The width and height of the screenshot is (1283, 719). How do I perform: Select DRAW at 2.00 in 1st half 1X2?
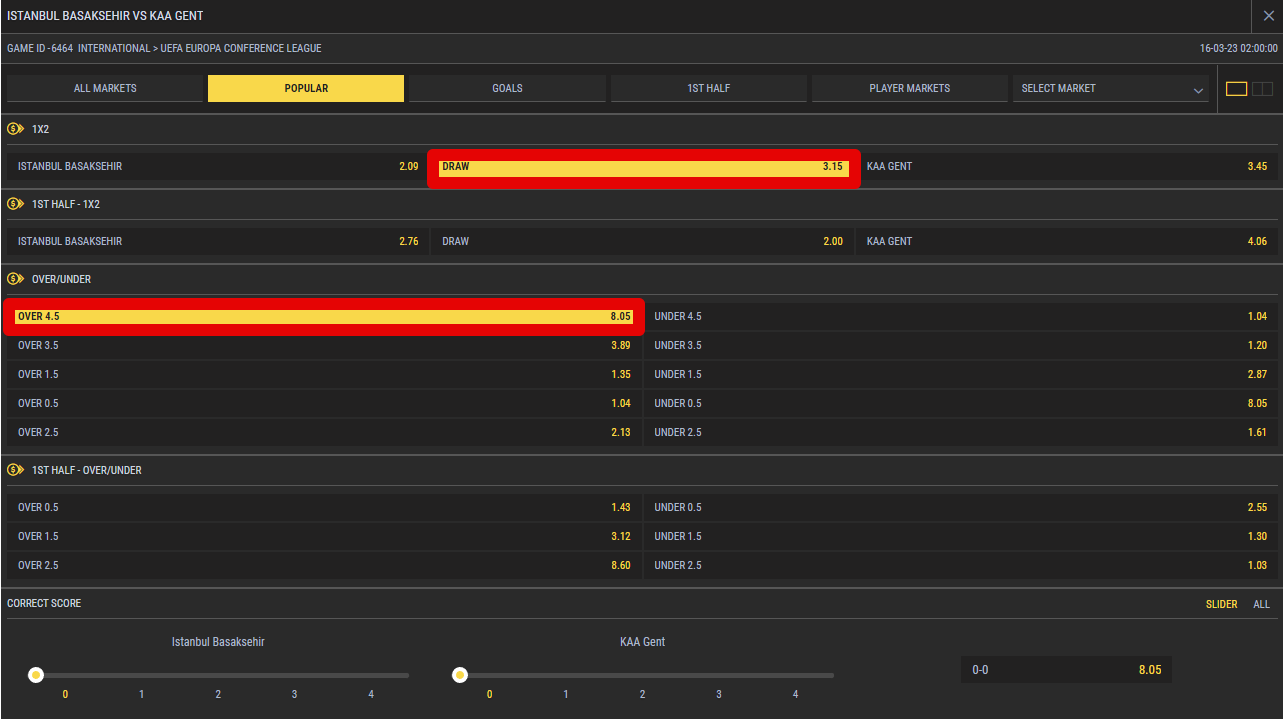pyautogui.click(x=643, y=241)
